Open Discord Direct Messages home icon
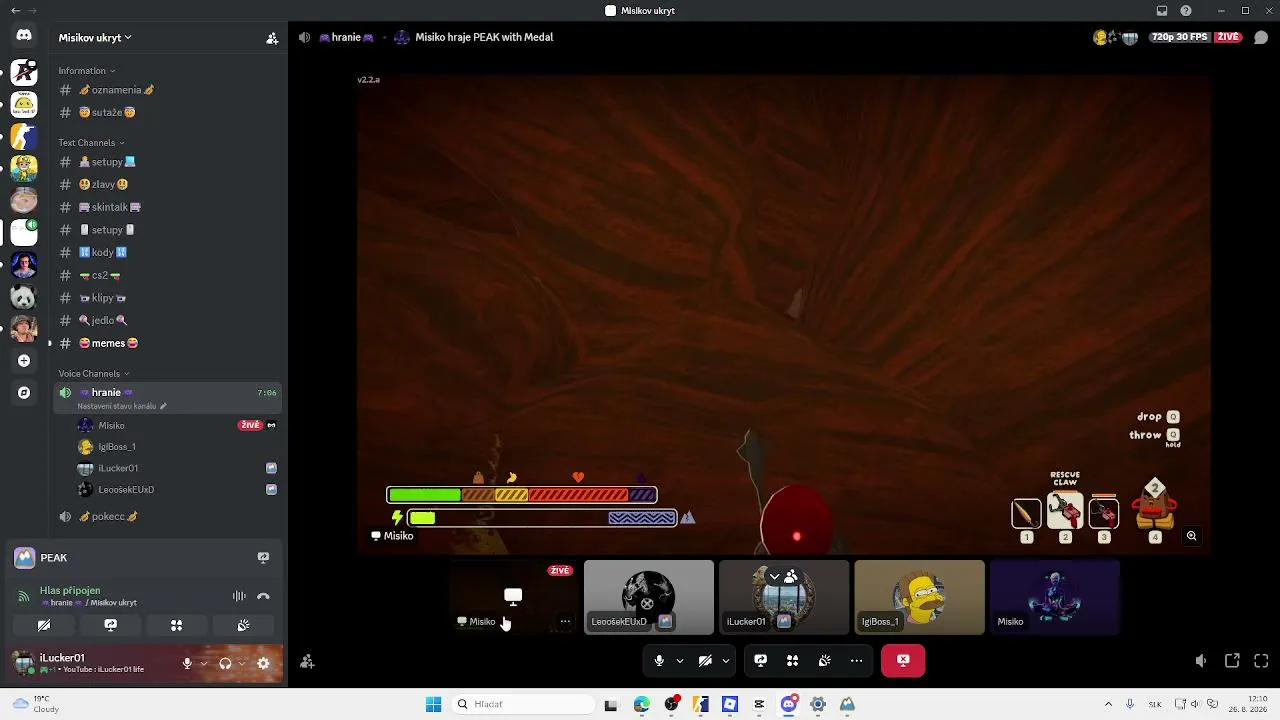The image size is (1280, 720). pos(24,35)
